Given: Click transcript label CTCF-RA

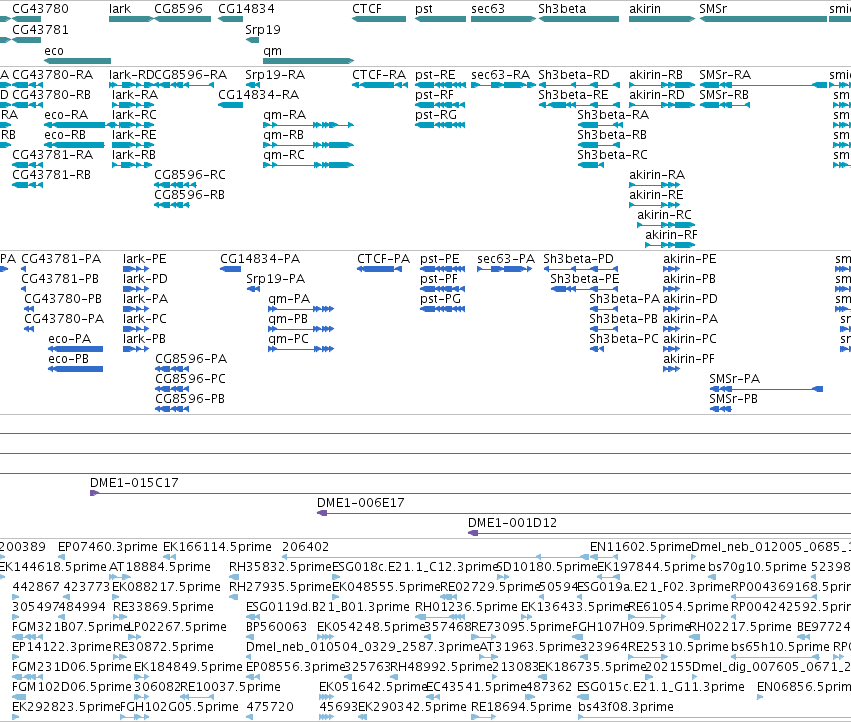Looking at the screenshot, I should (x=379, y=75).
